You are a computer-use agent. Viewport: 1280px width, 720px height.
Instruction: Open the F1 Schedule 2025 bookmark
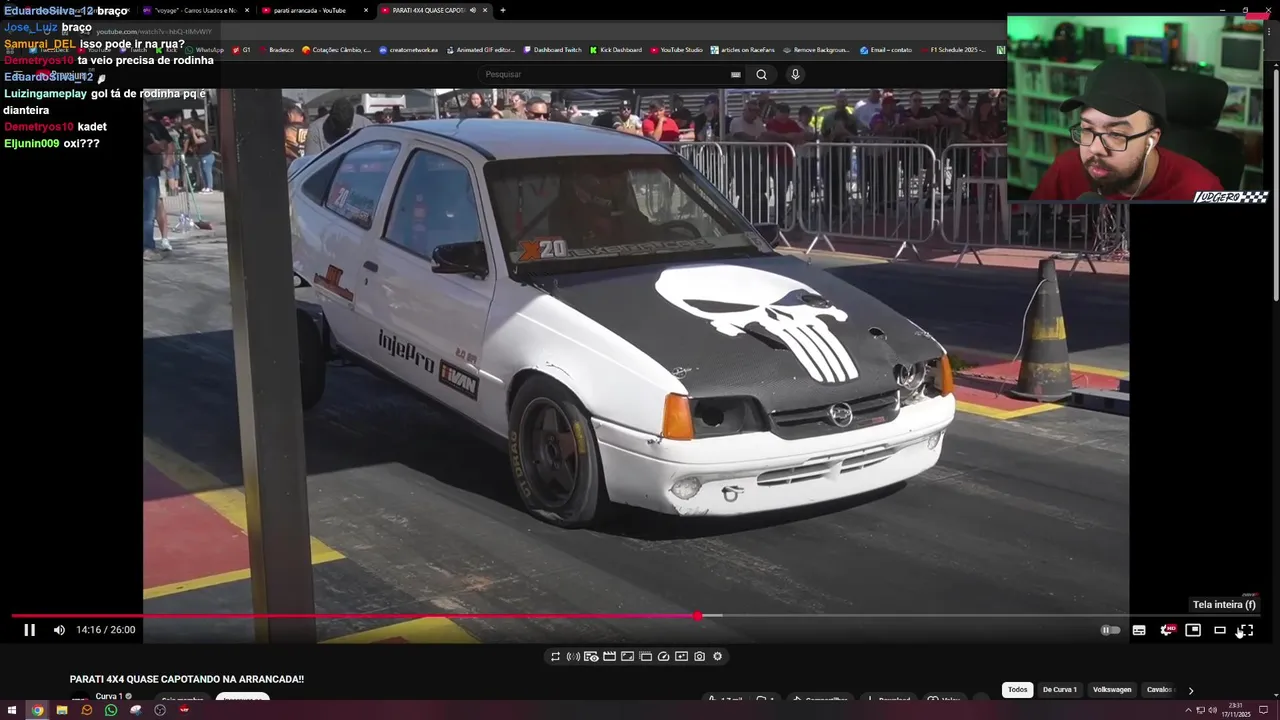(954, 50)
